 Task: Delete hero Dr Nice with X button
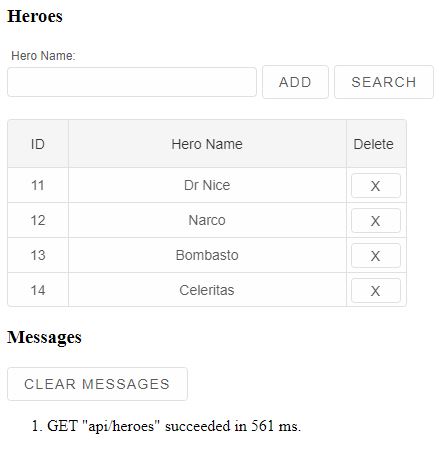tap(376, 186)
